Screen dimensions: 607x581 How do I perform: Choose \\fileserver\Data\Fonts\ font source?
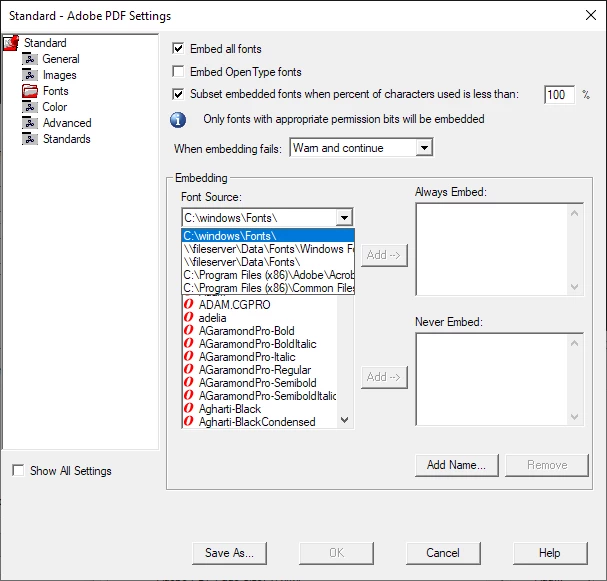pos(268,262)
